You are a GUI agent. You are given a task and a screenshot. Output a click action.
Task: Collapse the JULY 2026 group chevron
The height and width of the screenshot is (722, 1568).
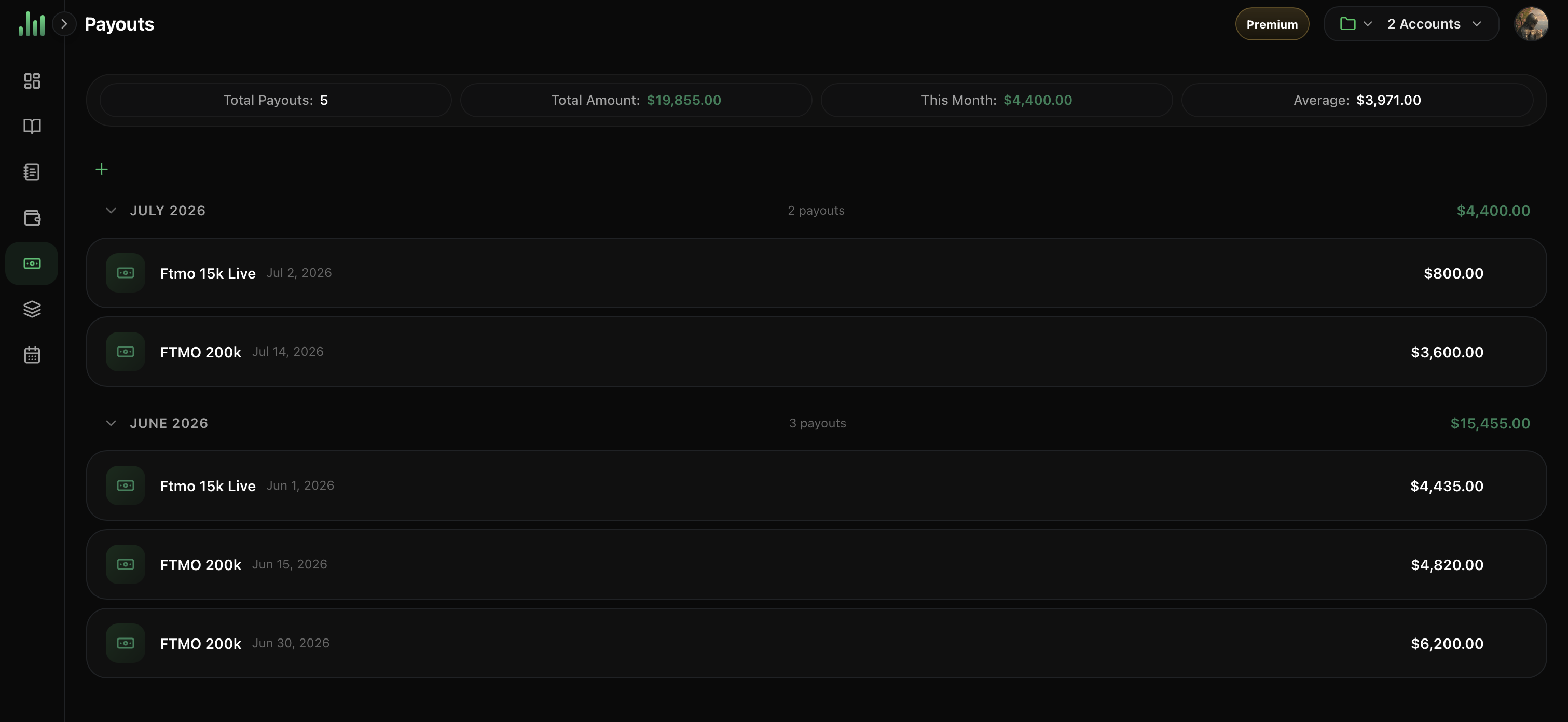[x=111, y=211]
